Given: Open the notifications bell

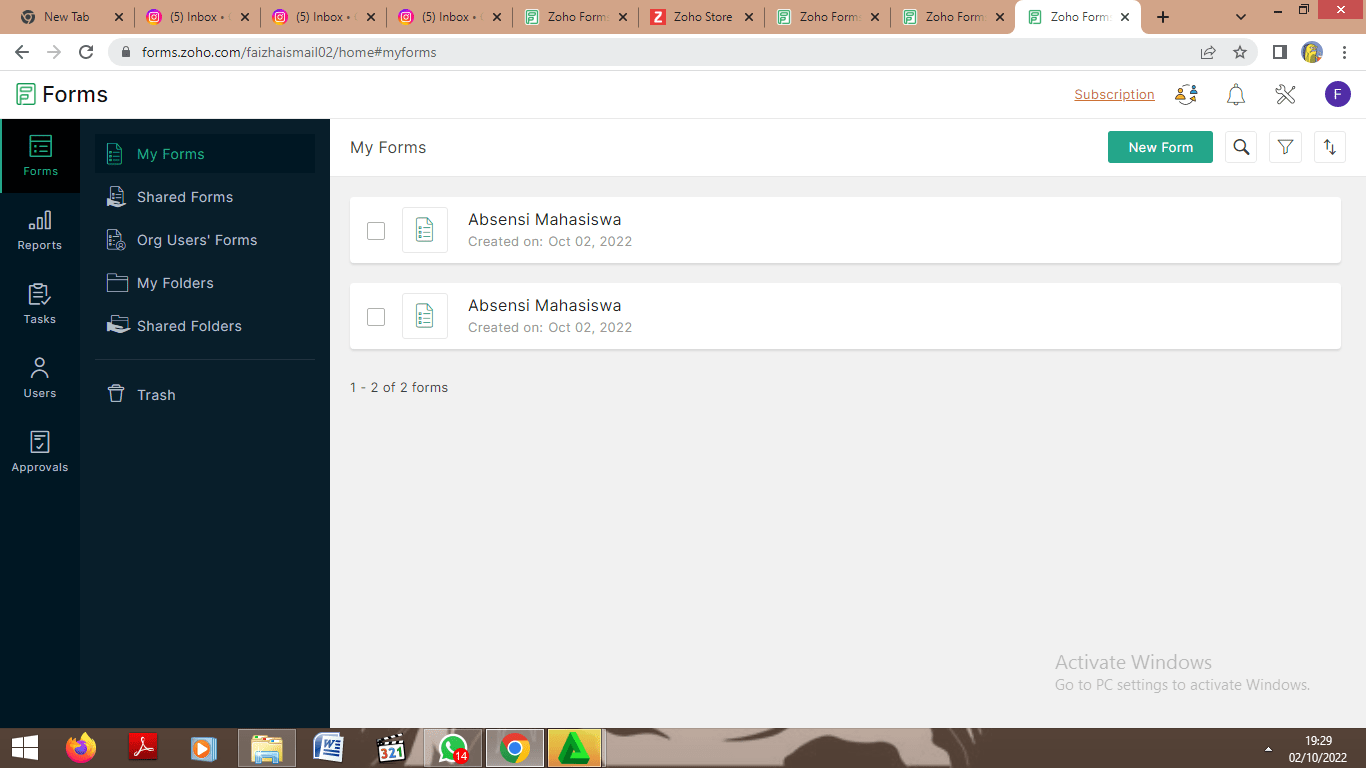Looking at the screenshot, I should (x=1236, y=95).
